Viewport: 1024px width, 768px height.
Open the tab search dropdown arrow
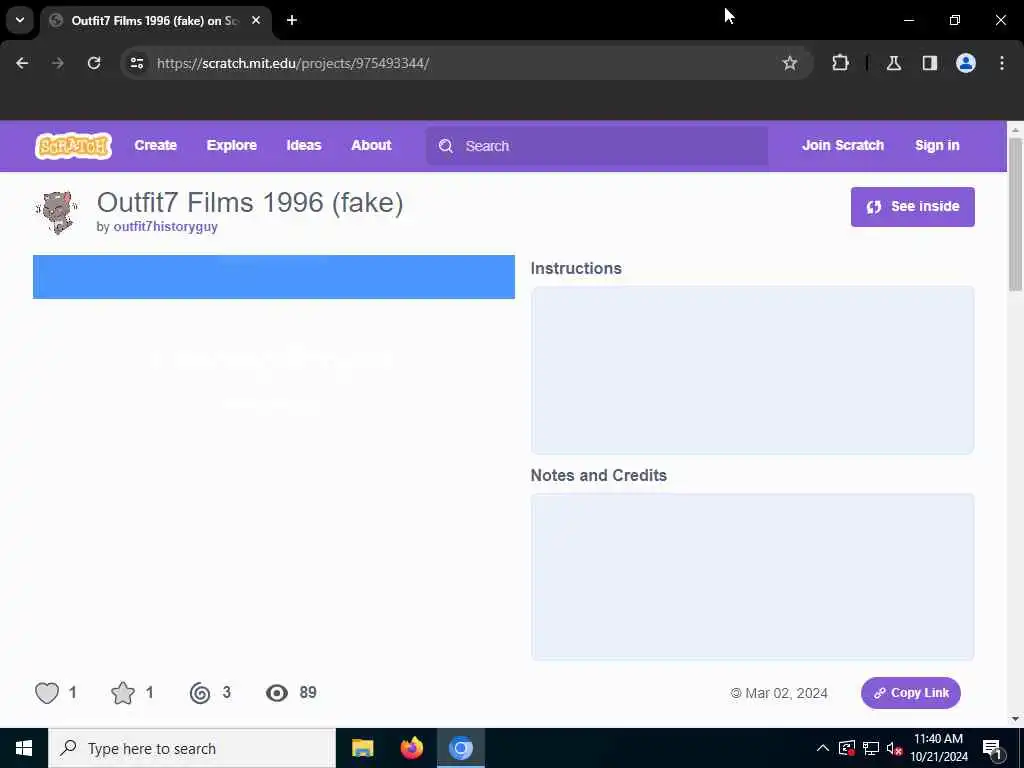20,20
